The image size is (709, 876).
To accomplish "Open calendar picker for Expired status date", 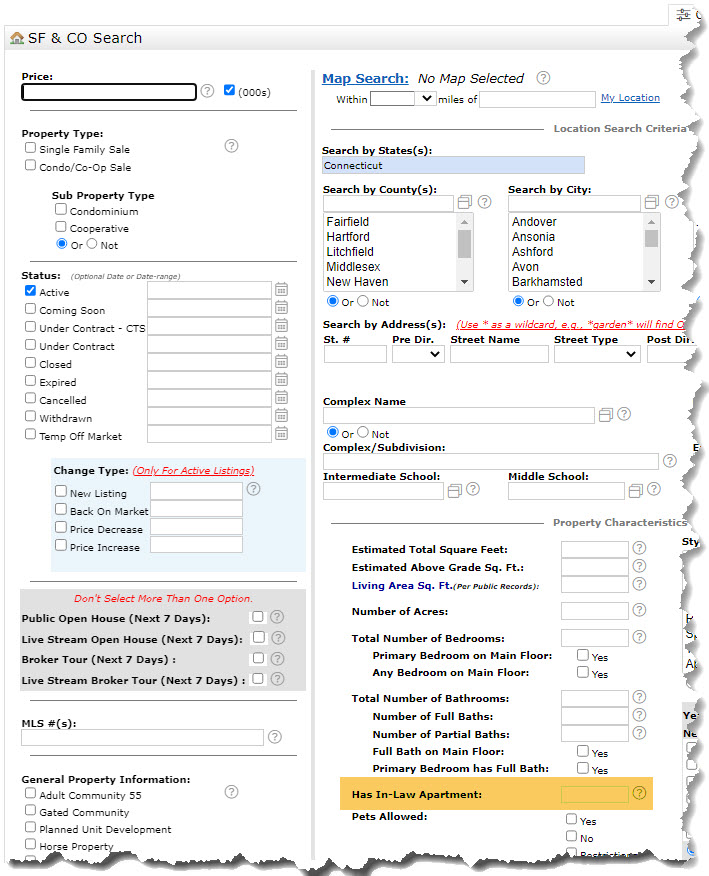I will point(282,380).
